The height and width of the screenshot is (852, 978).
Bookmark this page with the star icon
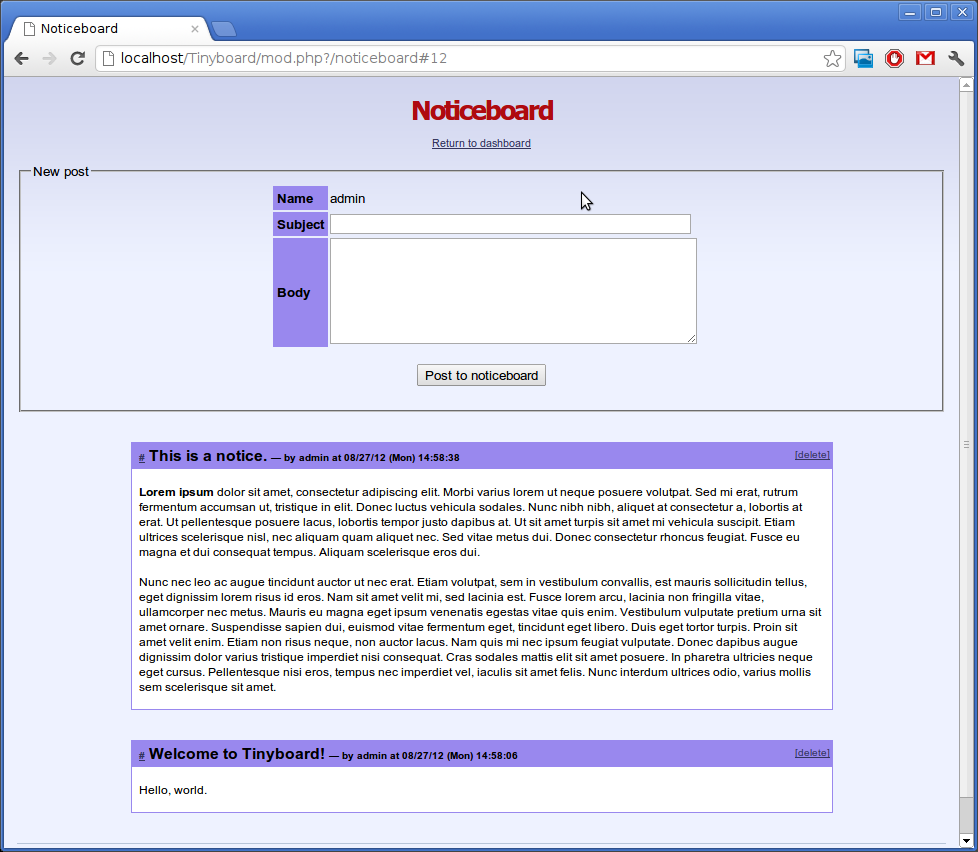point(832,59)
